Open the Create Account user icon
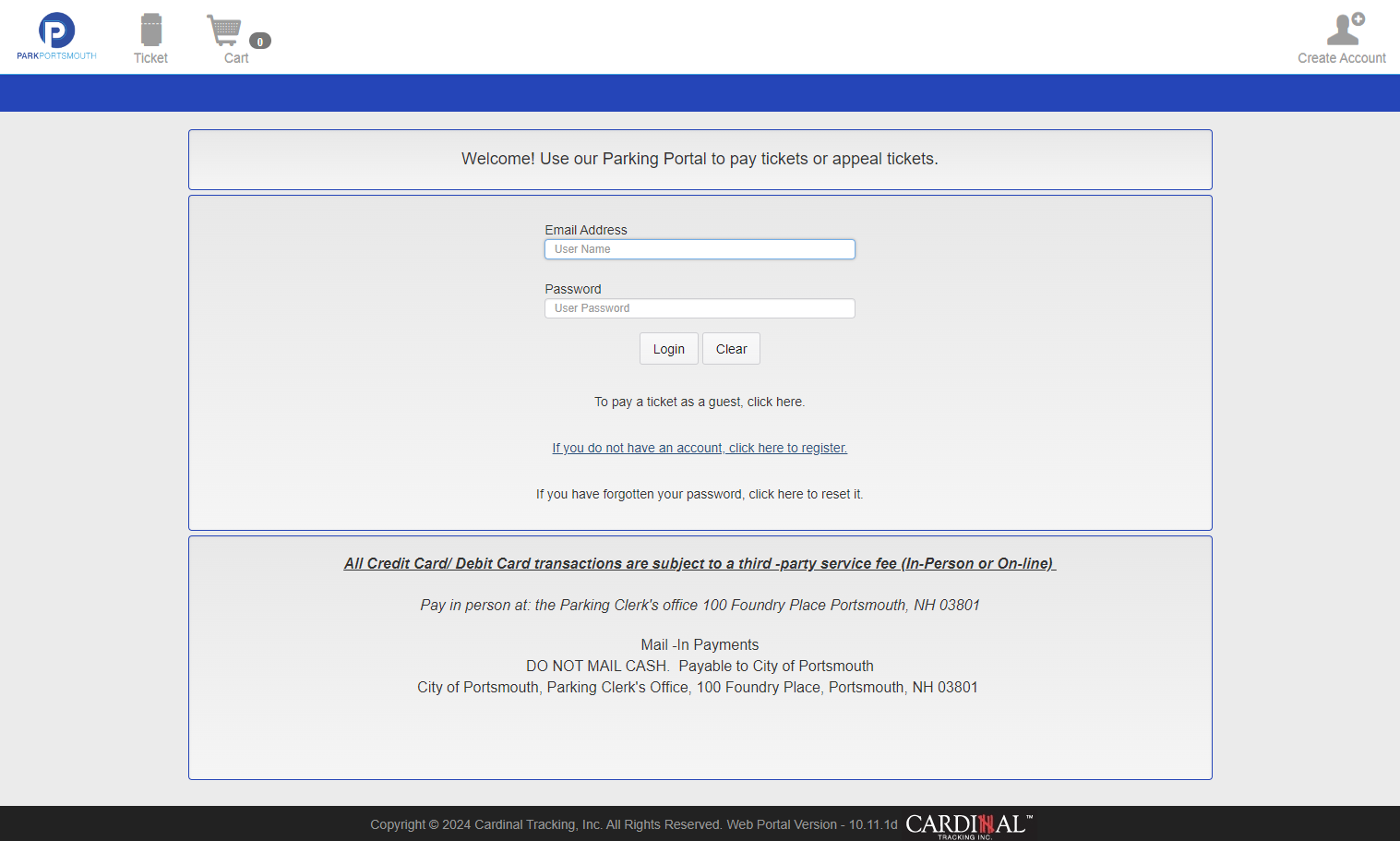Viewport: 1400px width, 841px height. (x=1342, y=38)
